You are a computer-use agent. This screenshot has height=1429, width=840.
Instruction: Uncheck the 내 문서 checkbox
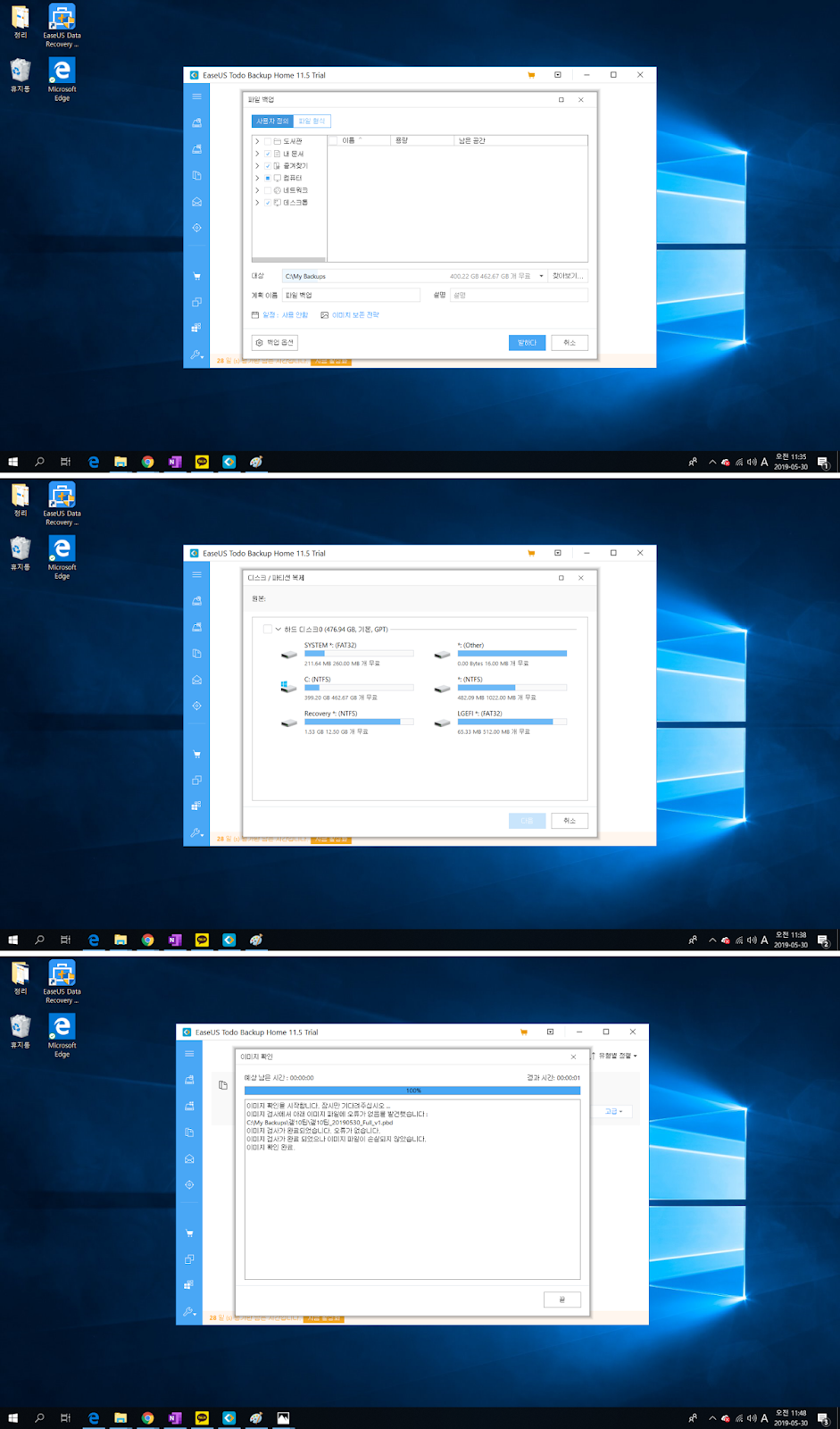coord(268,154)
